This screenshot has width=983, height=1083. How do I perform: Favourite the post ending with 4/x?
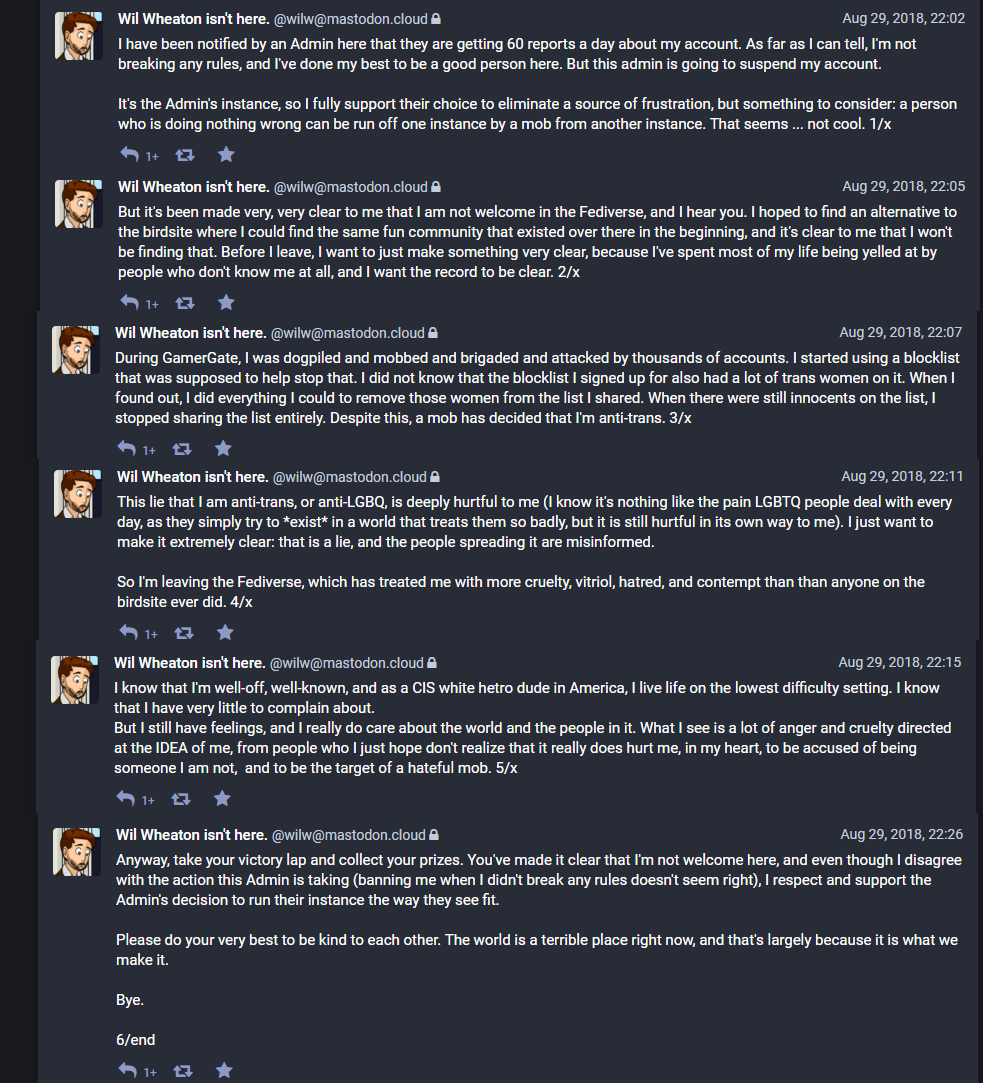[225, 632]
